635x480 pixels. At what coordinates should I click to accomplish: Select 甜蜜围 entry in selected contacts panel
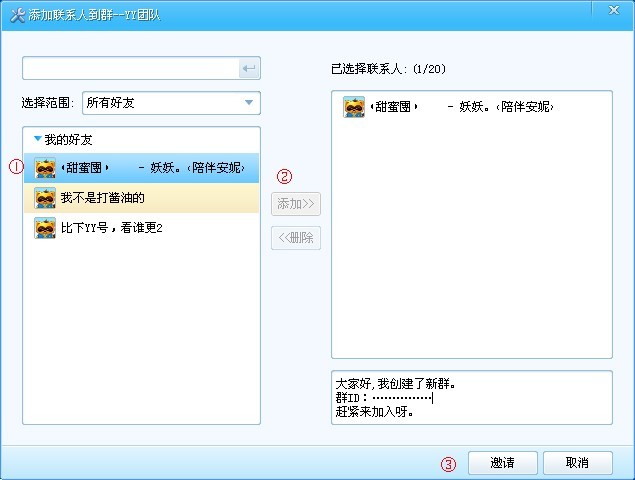tap(448, 107)
